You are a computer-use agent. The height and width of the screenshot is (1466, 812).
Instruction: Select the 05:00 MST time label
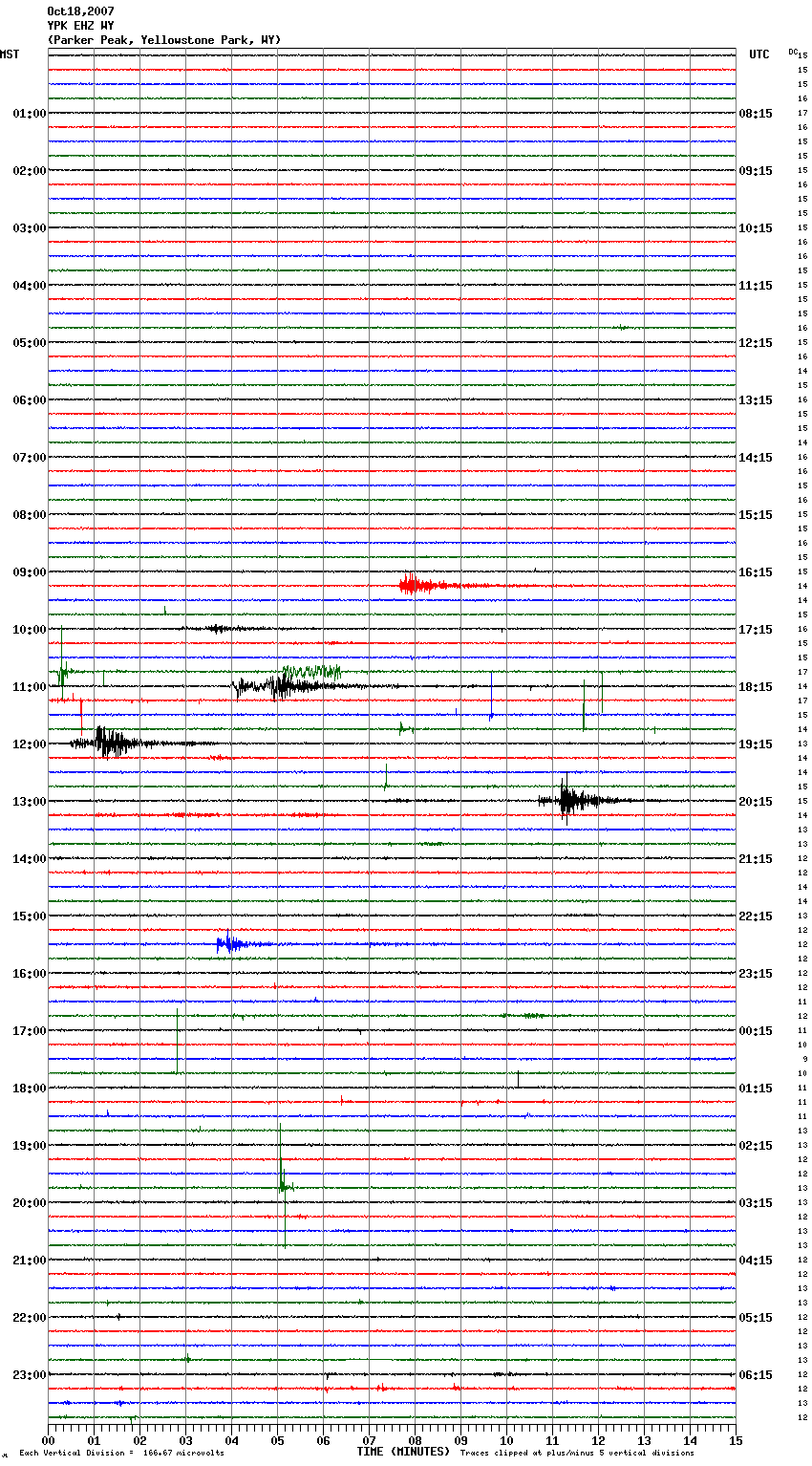point(30,343)
